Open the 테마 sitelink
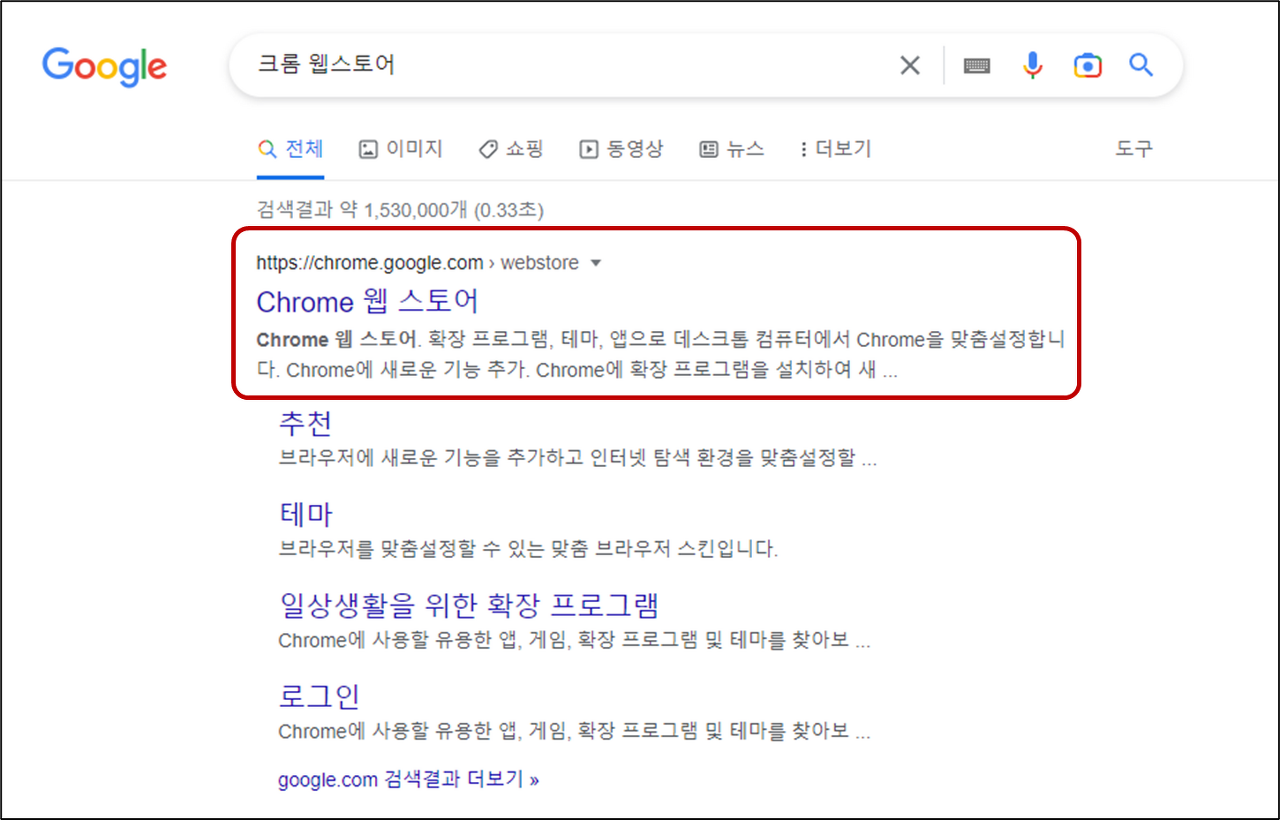 305,514
